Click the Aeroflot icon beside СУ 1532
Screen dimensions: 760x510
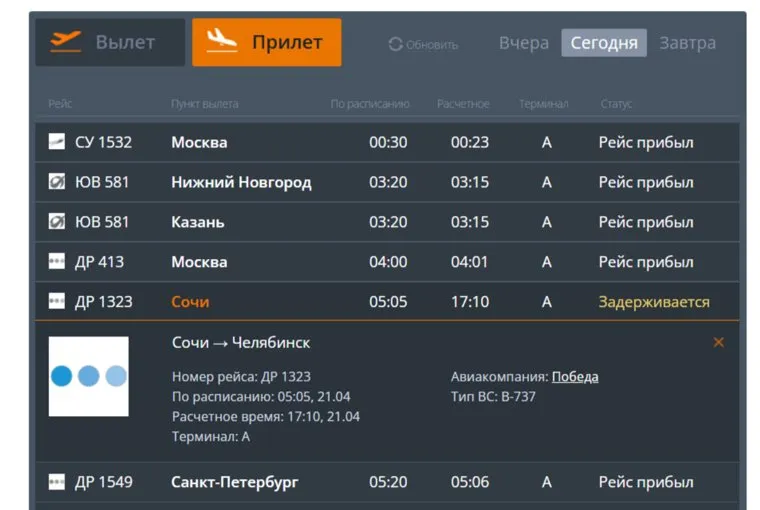point(57,142)
